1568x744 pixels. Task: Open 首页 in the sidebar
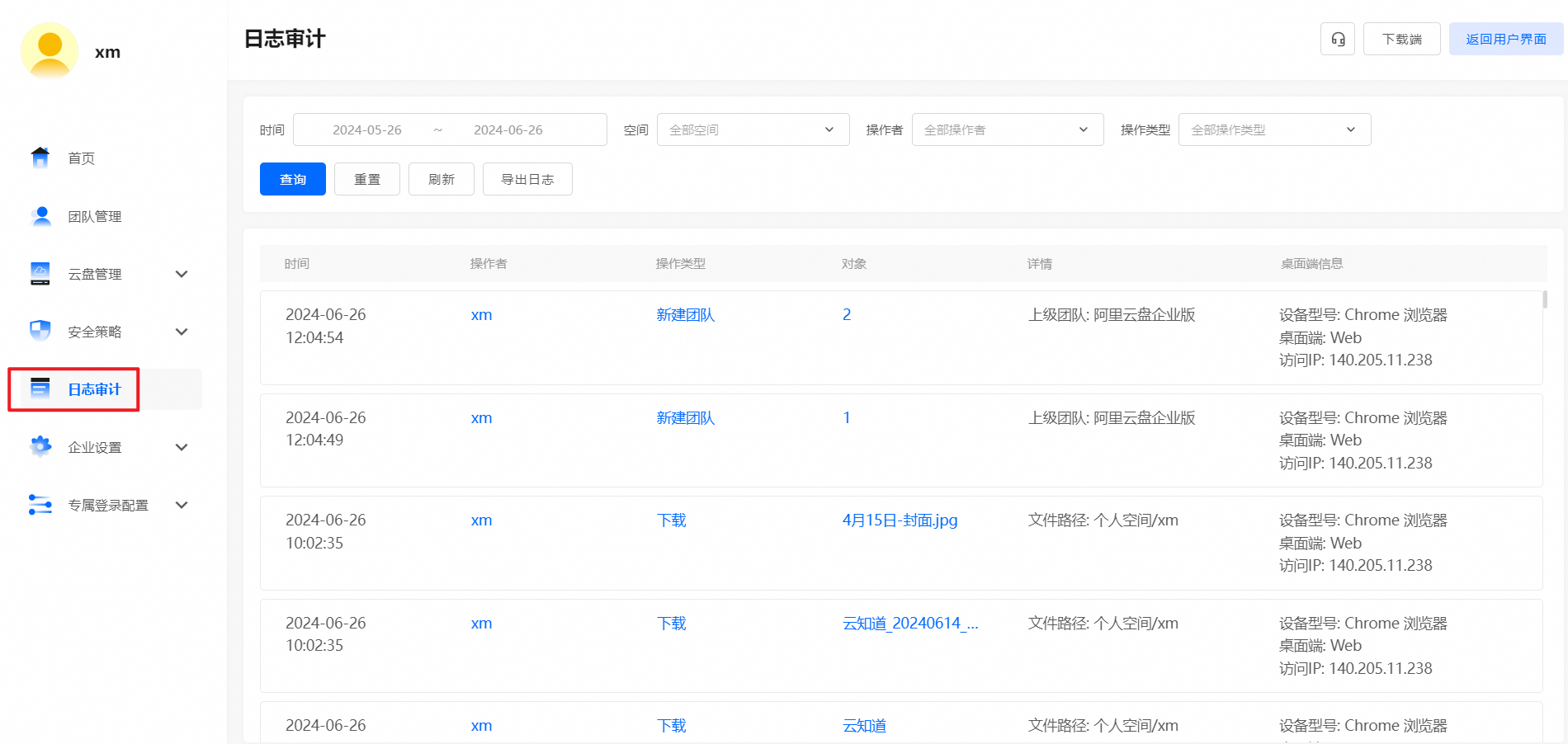click(x=81, y=158)
